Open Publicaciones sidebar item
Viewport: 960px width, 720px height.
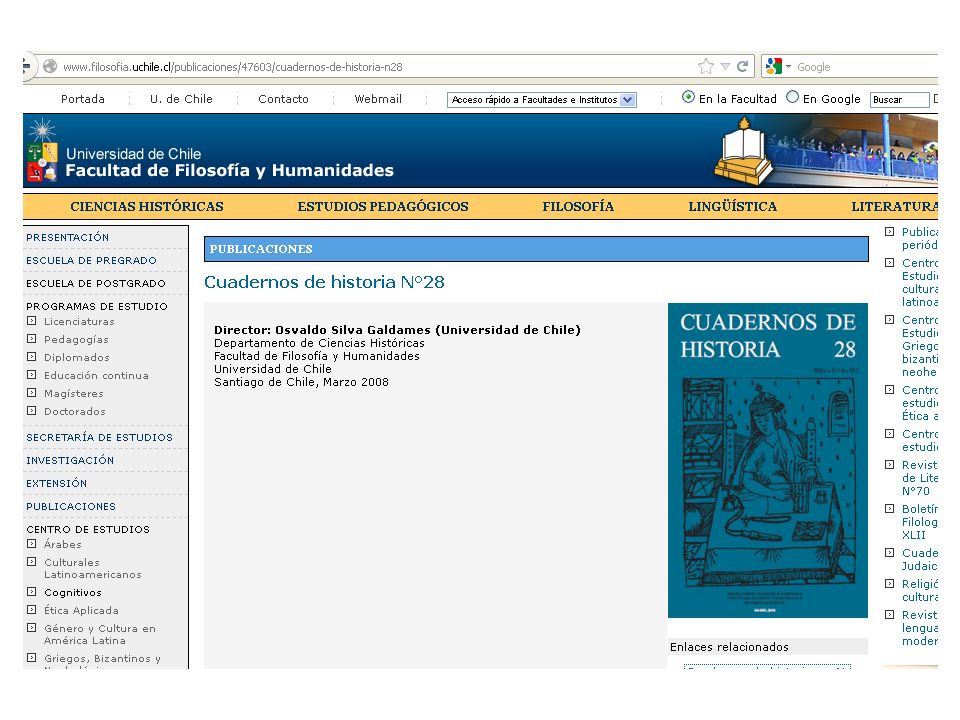(70, 506)
